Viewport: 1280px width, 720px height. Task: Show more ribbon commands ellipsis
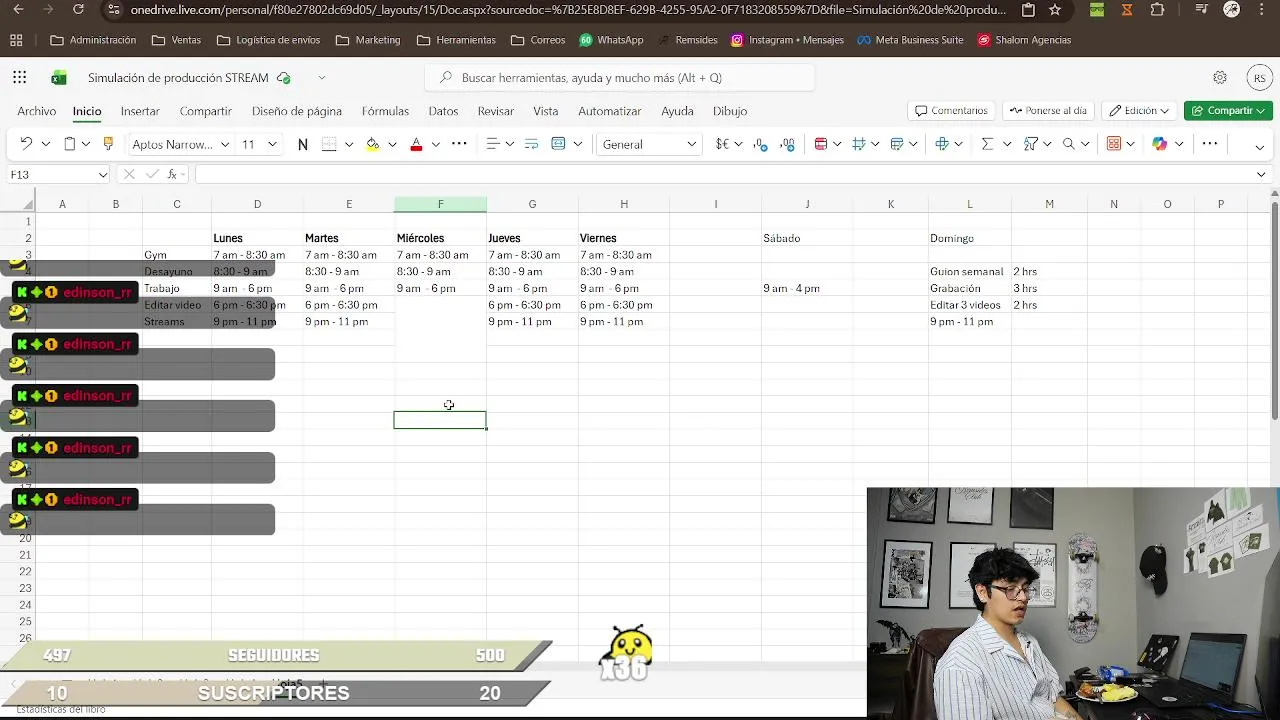[1210, 144]
